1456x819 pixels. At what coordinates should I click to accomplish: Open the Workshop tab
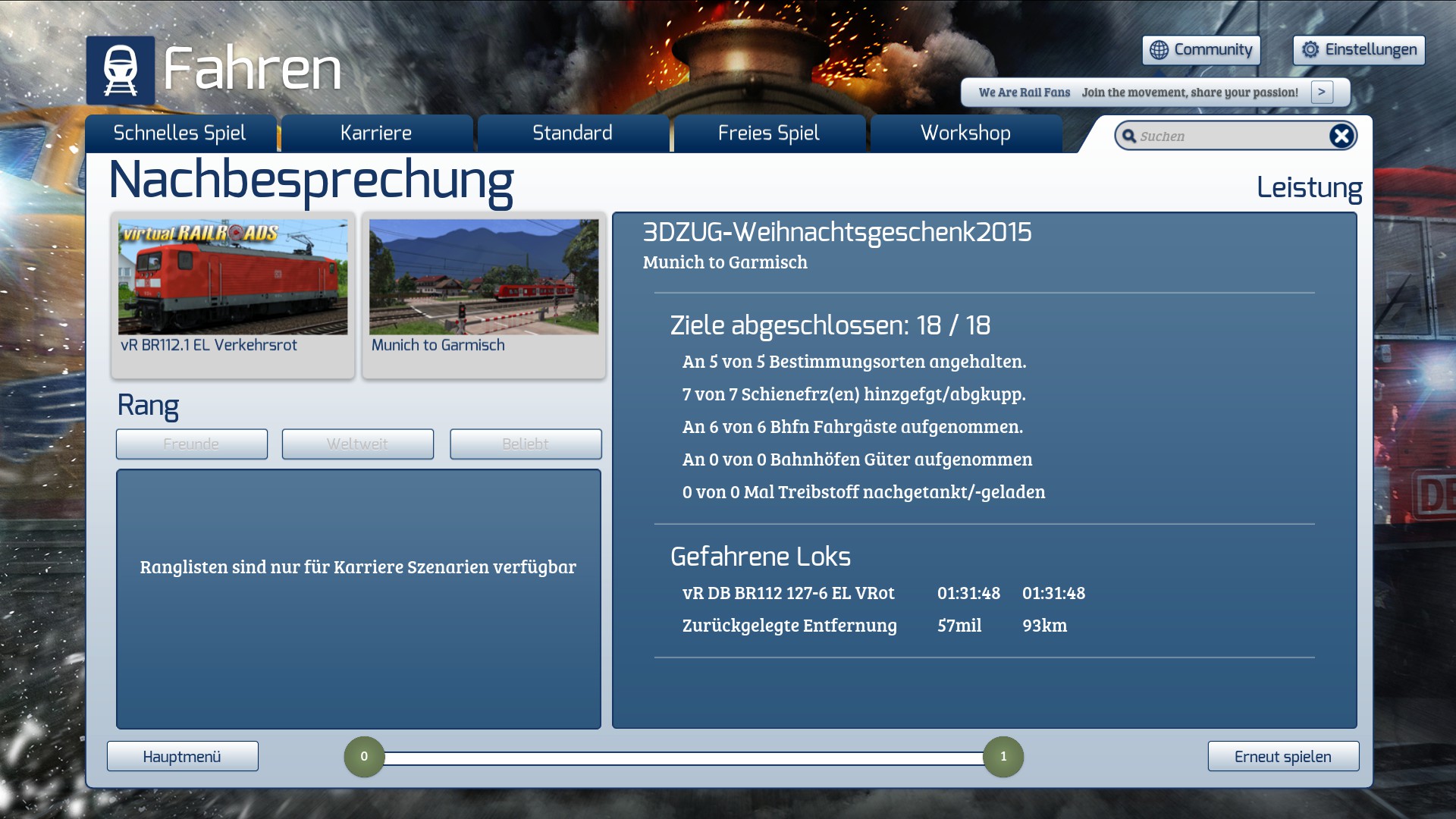click(965, 133)
